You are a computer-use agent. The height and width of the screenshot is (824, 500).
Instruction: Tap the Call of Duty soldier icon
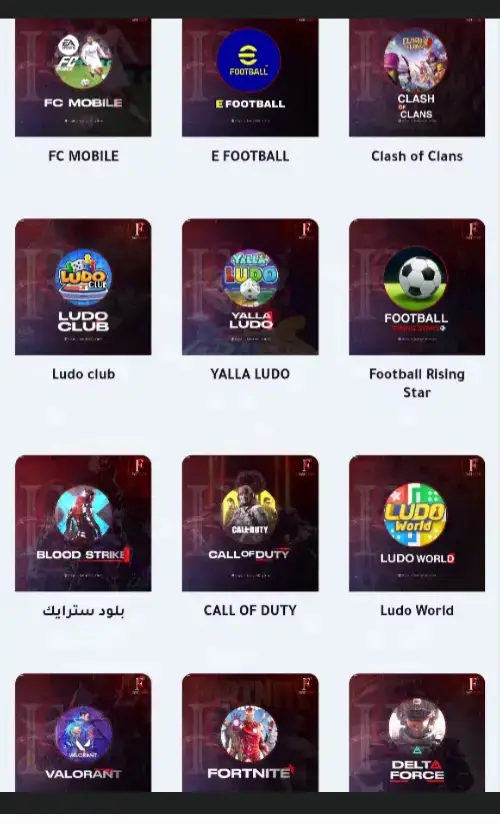point(250,516)
